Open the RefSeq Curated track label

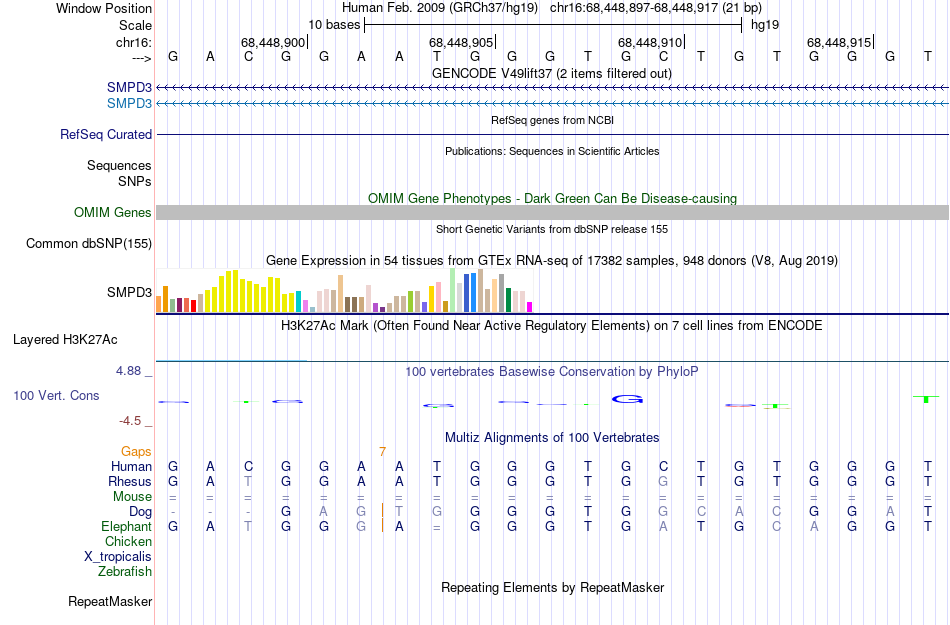[x=105, y=134]
